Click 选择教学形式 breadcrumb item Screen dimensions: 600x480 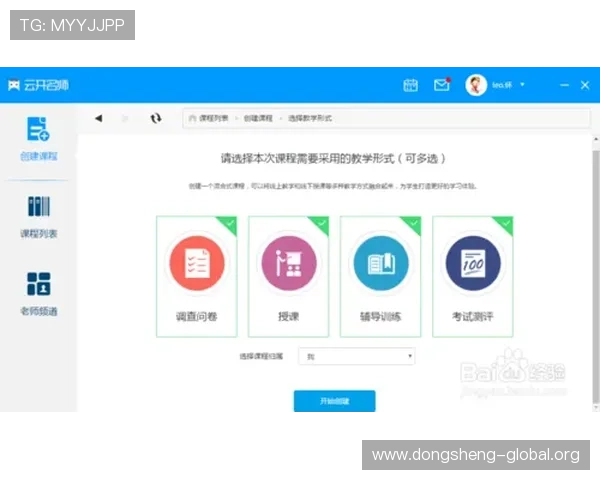[310, 118]
